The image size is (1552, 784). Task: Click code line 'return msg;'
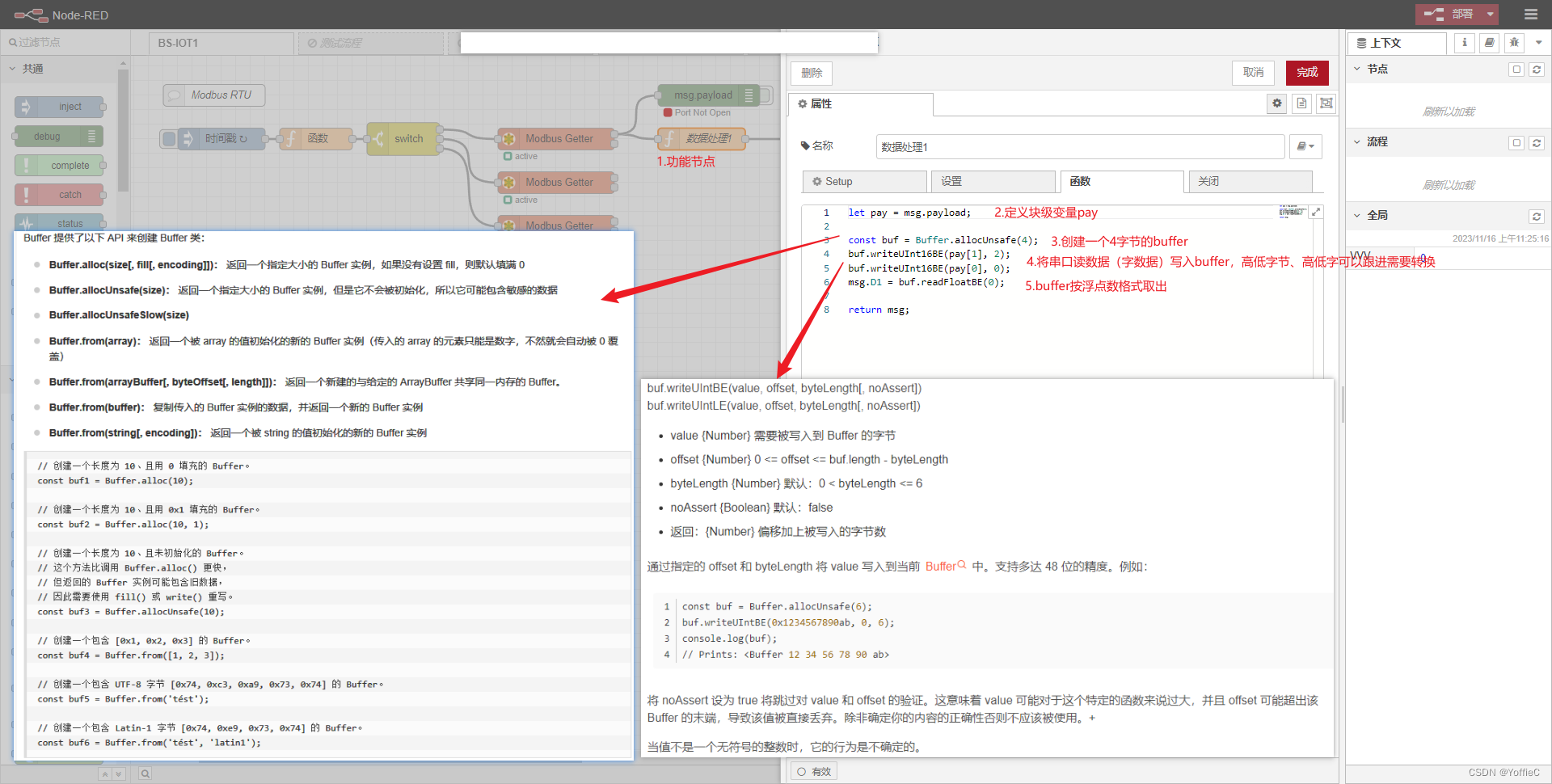click(x=879, y=310)
